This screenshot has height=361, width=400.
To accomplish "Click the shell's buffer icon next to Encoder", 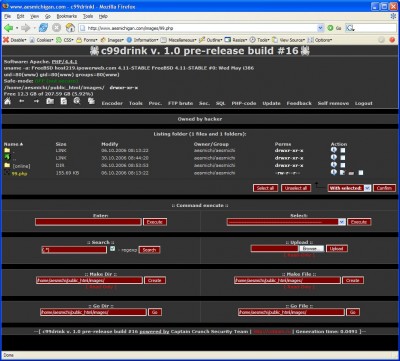I will (91, 101).
